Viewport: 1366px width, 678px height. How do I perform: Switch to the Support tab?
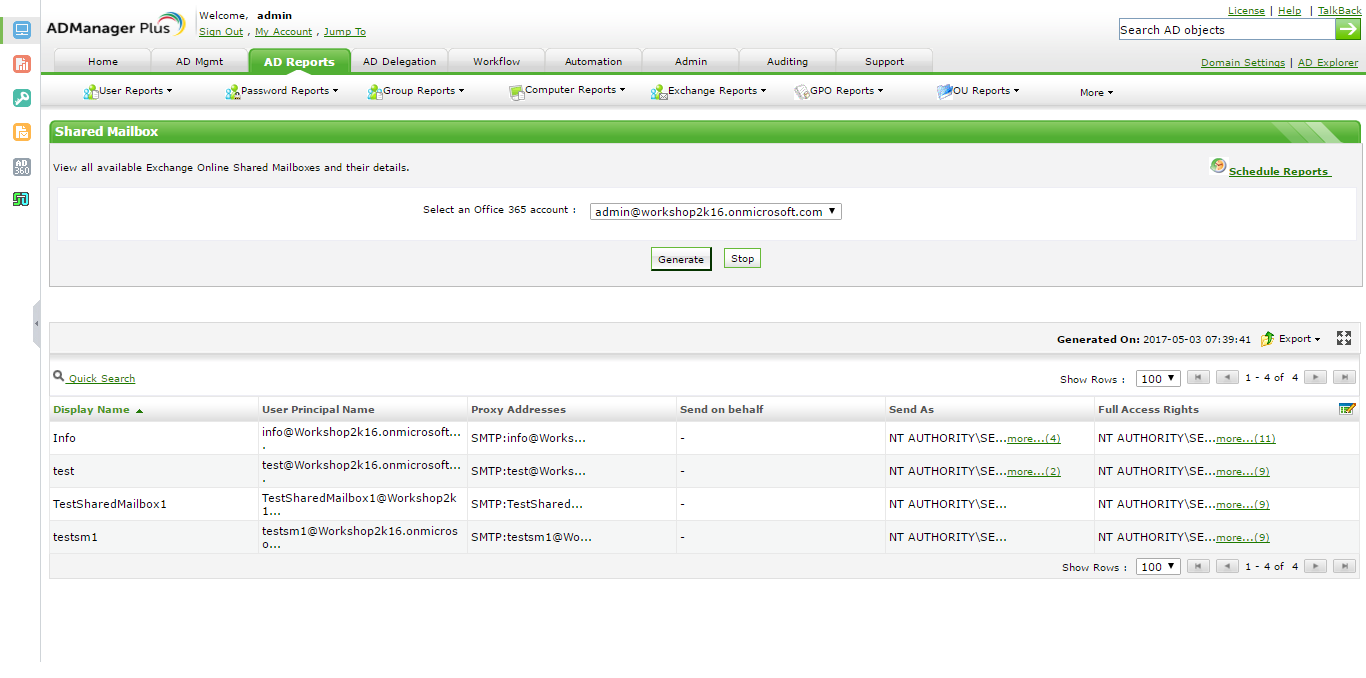click(x=884, y=61)
